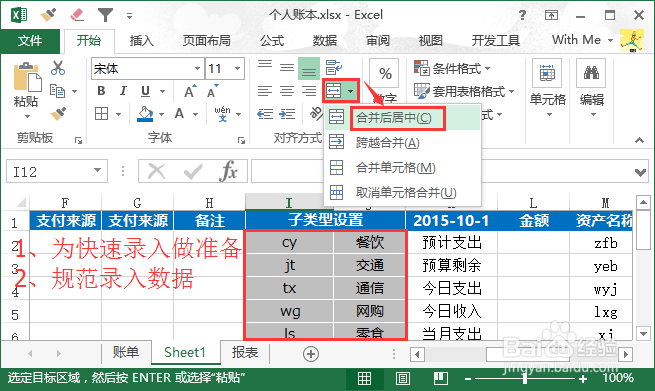Image resolution: width=655 pixels, height=391 pixels.
Task: Choose 跨越合并(A) menu item
Action: tap(402, 142)
